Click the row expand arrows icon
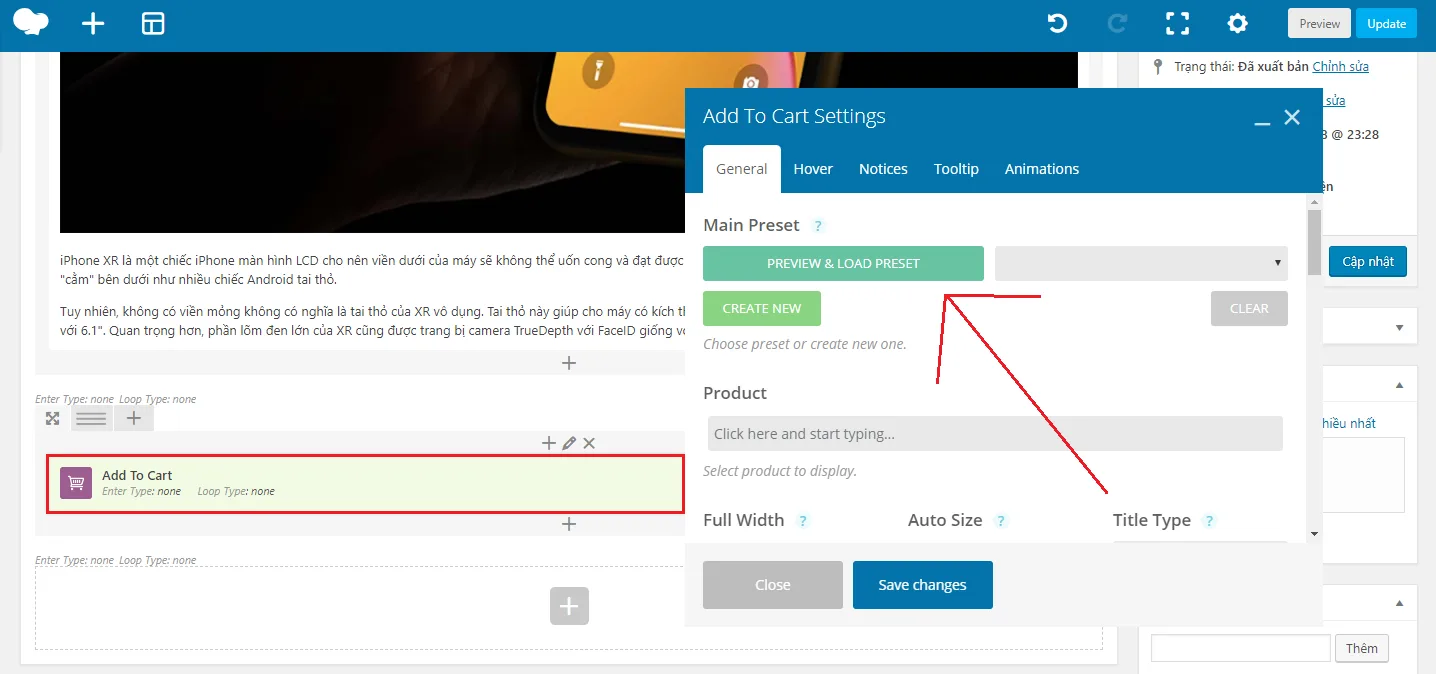 (x=53, y=419)
